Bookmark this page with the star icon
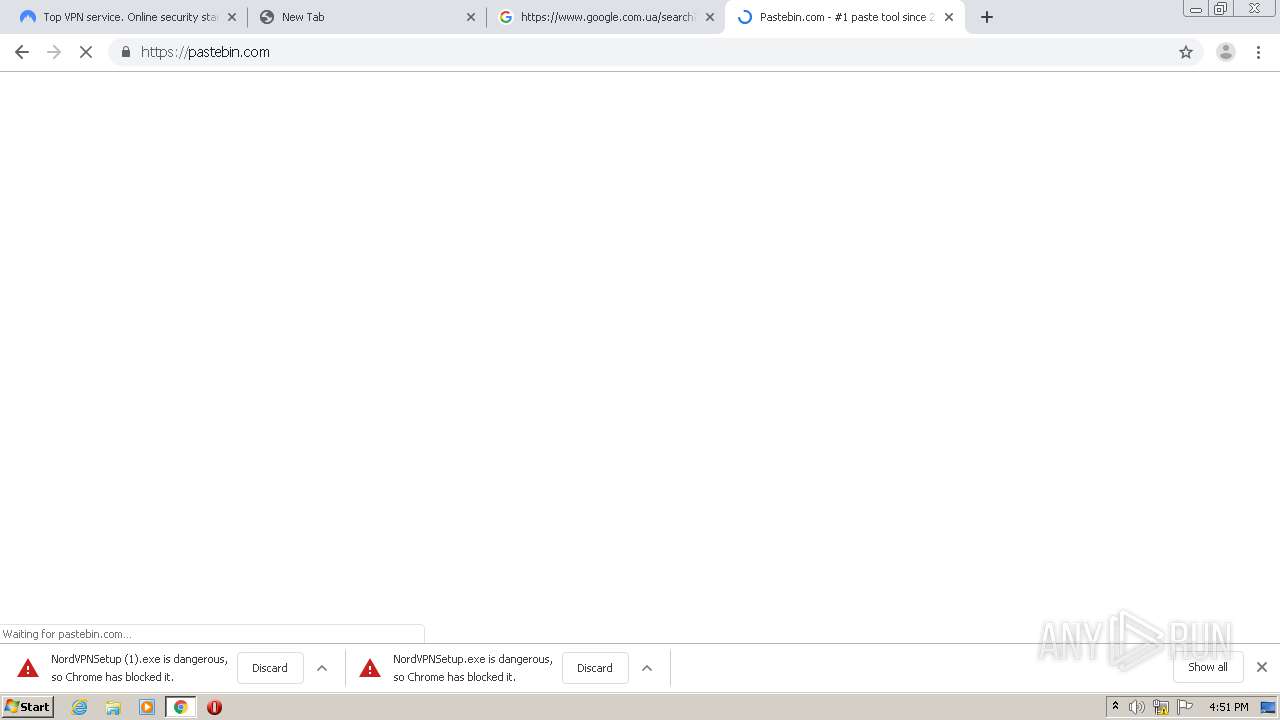1280x720 pixels. coord(1186,52)
